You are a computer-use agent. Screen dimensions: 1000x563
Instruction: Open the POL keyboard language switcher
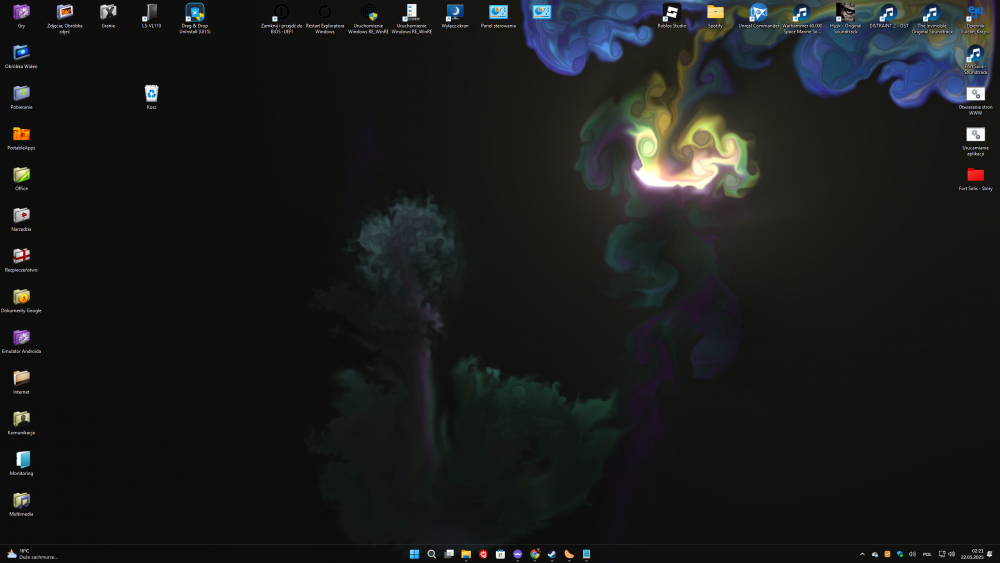(x=927, y=554)
